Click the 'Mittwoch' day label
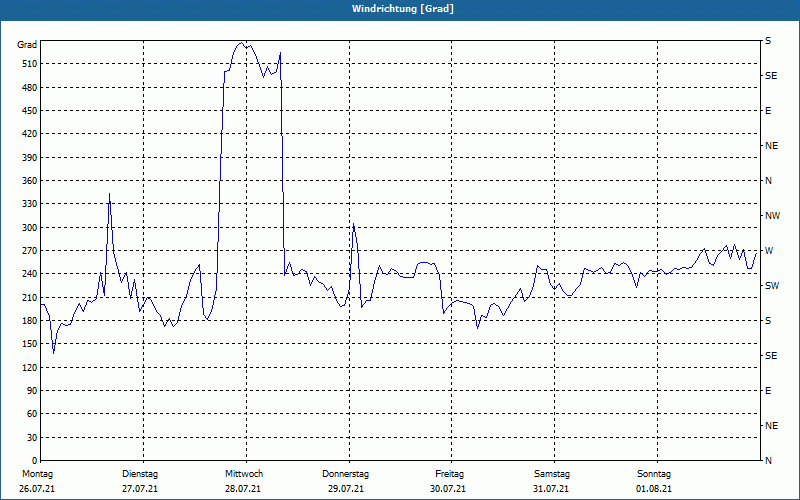The height and width of the screenshot is (500, 800). [244, 474]
